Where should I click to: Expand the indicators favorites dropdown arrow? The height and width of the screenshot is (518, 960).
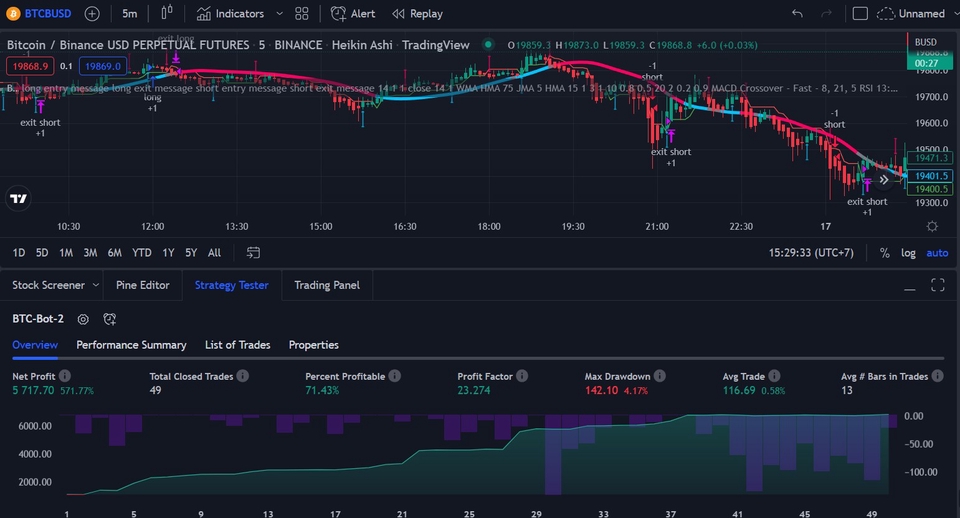(x=279, y=13)
